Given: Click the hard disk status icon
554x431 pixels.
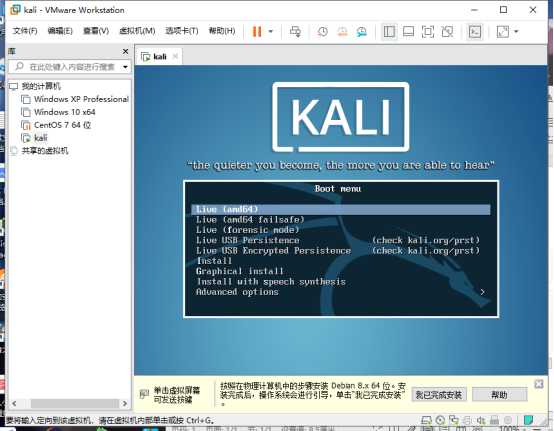Looking at the screenshot, I should pos(427,420).
